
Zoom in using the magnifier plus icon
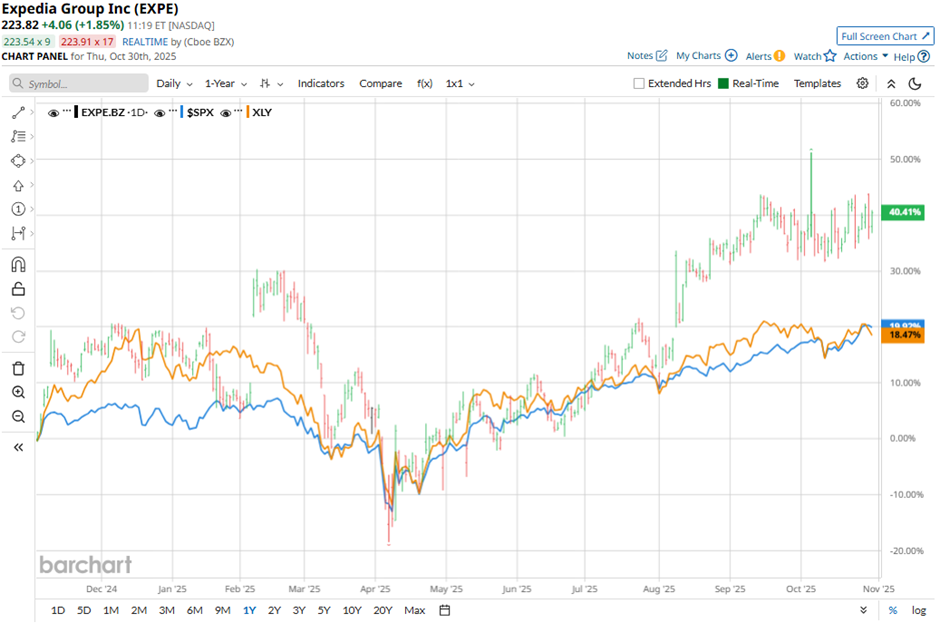(x=18, y=393)
